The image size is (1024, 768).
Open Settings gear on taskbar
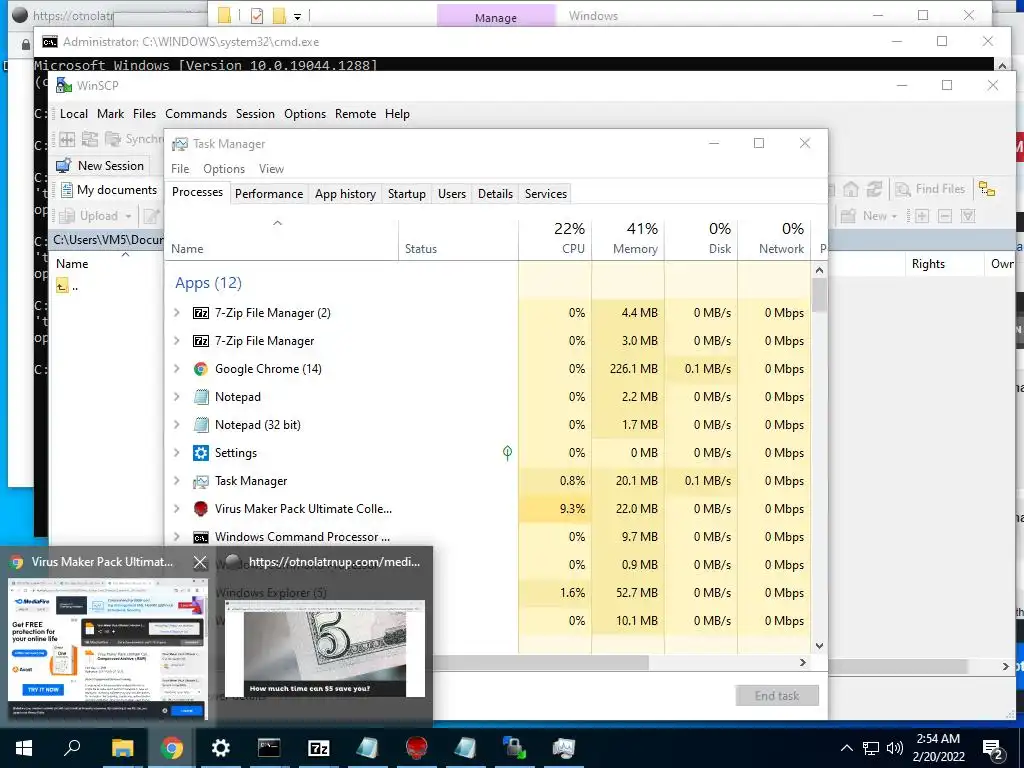pos(221,748)
